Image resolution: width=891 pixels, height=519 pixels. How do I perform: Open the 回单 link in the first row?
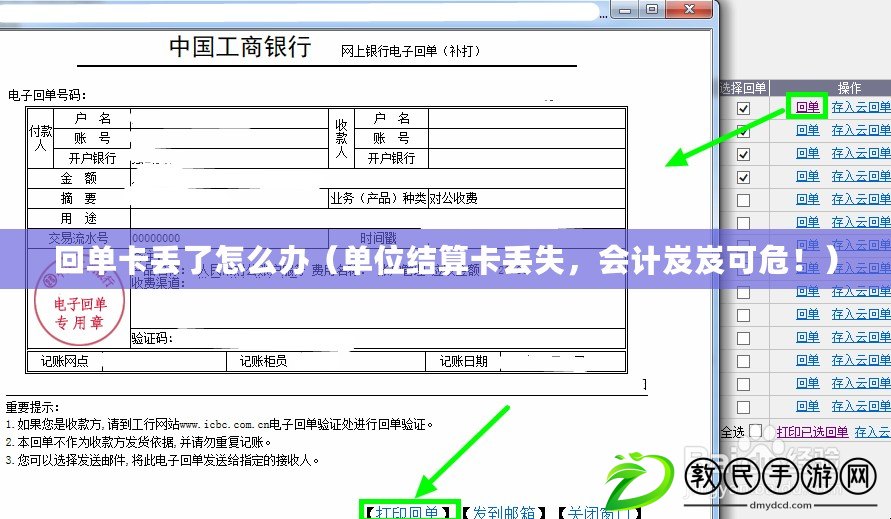coord(807,107)
